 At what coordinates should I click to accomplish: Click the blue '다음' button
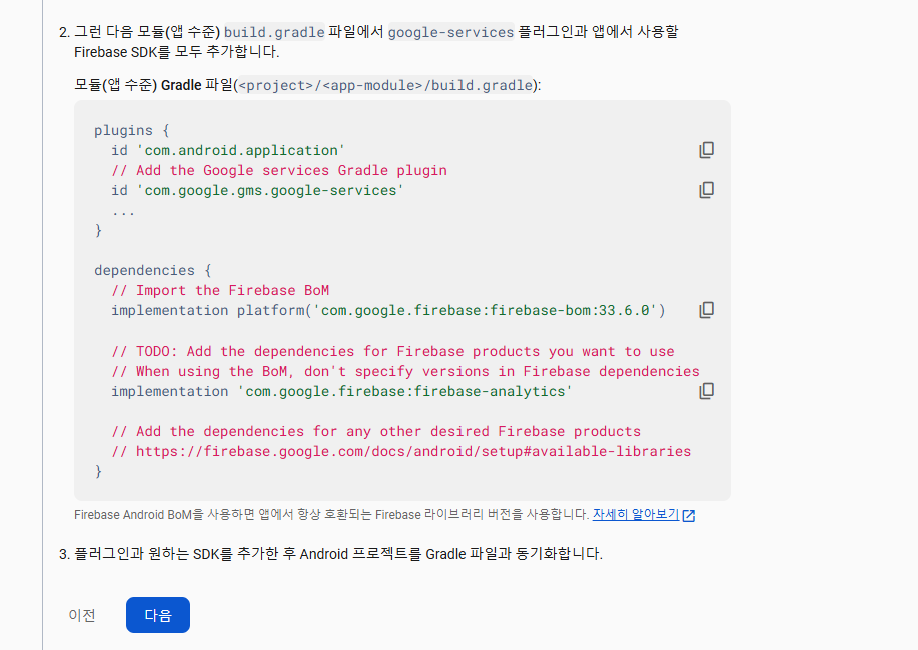pos(157,615)
